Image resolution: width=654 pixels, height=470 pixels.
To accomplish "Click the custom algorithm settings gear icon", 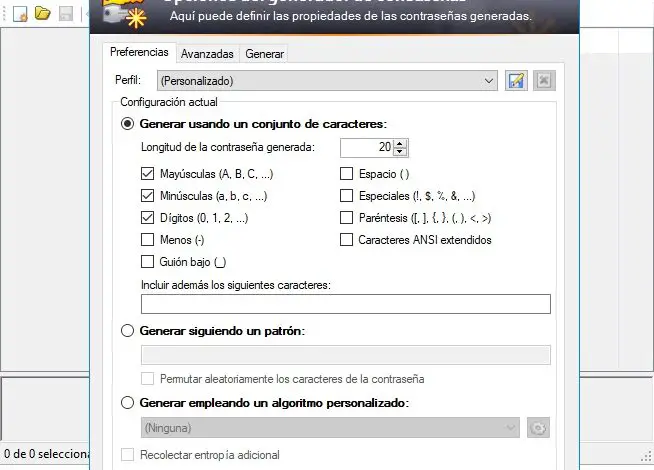I will [539, 428].
